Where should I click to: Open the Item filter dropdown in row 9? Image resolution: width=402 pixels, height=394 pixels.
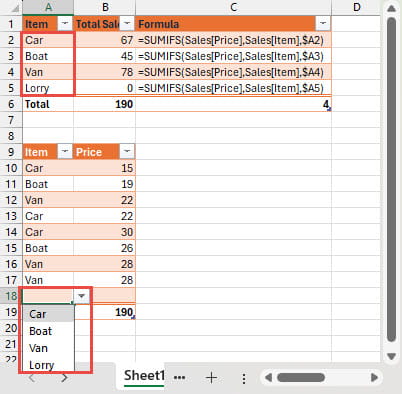click(x=65, y=152)
